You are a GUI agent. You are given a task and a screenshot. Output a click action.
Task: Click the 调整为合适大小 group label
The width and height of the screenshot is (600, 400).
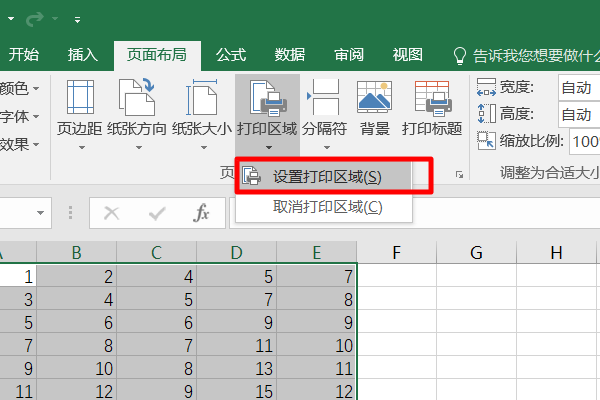point(550,173)
